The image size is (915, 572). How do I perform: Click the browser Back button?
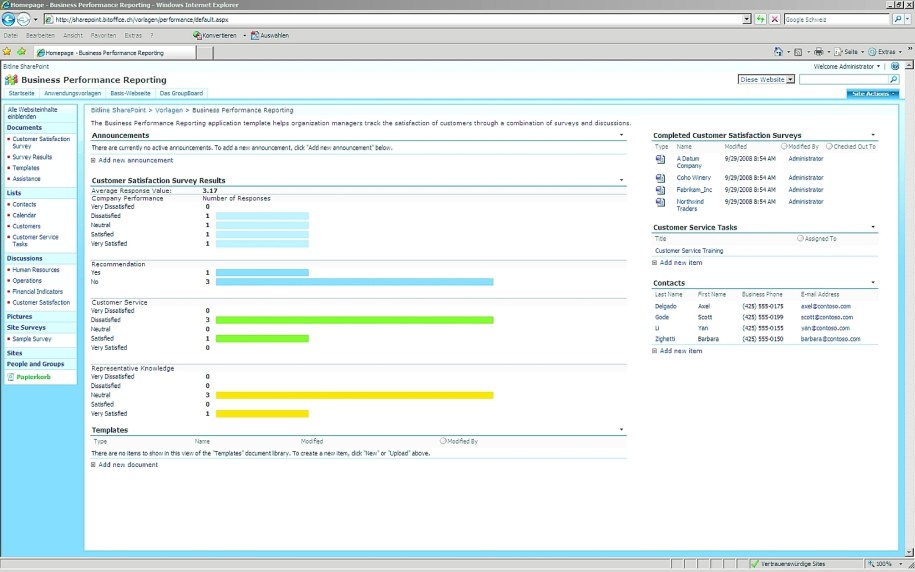pos(8,19)
